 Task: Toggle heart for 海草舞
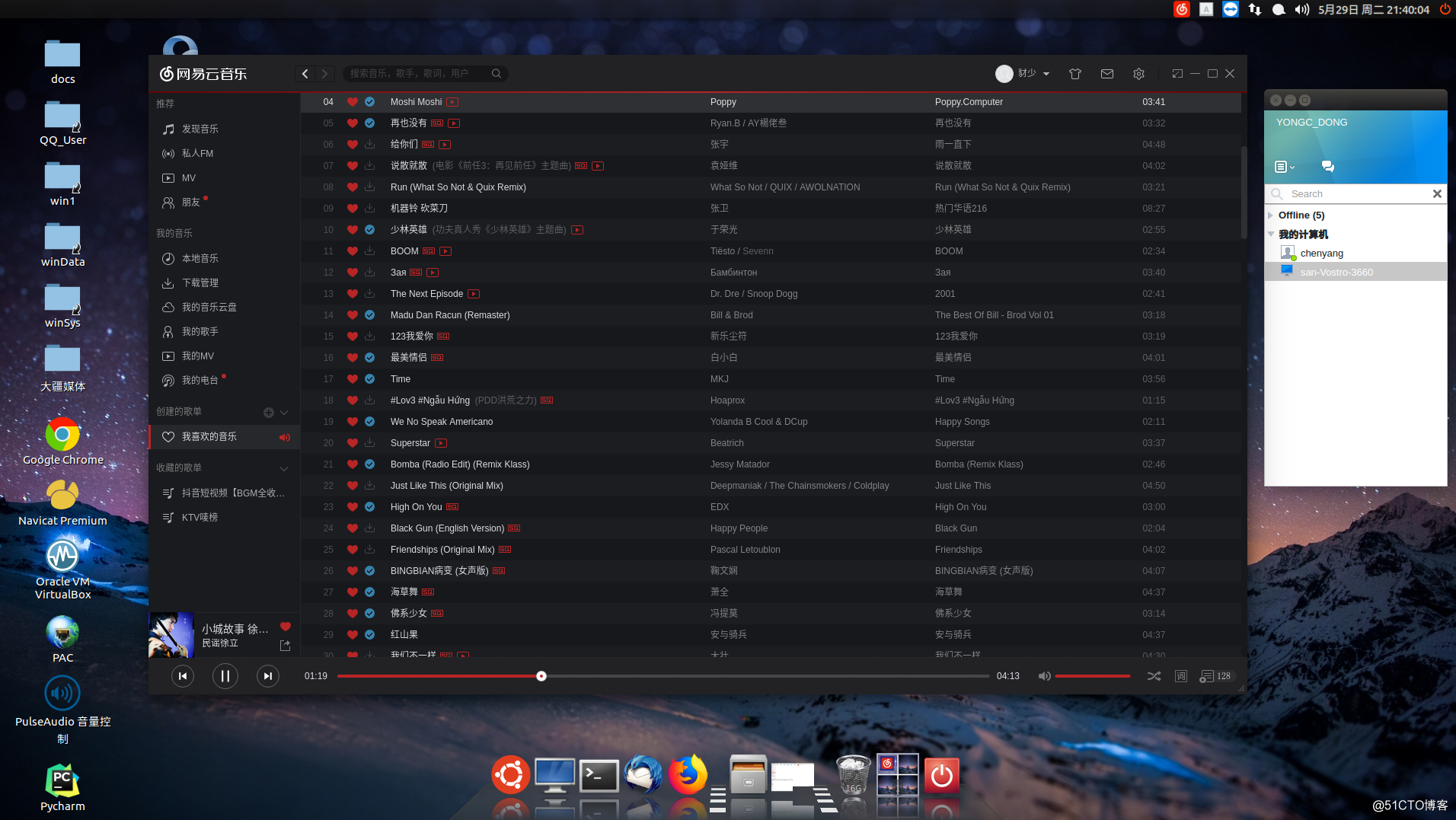[352, 592]
